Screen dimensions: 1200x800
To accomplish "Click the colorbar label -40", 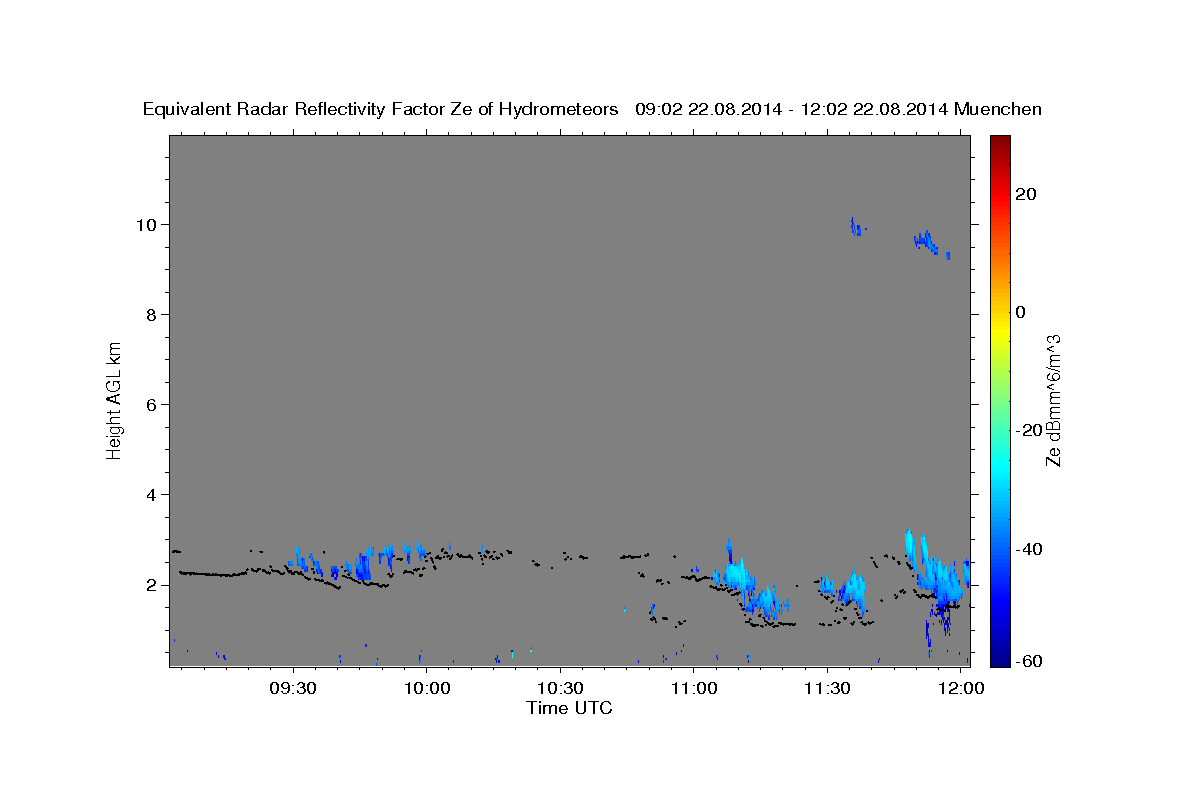I will 1029,548.
